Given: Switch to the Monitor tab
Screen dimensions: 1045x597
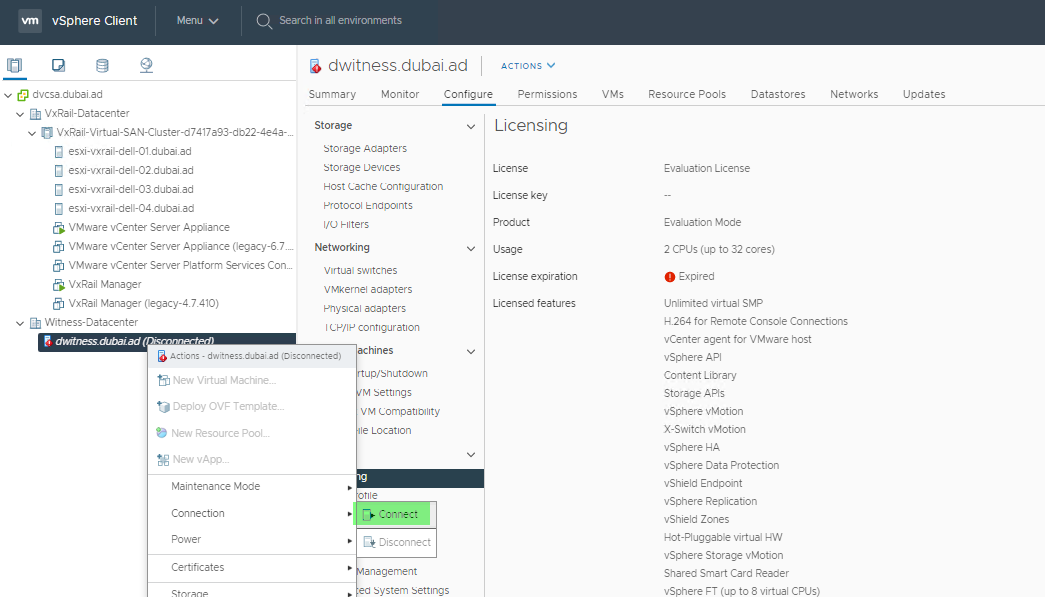Looking at the screenshot, I should tap(400, 95).
